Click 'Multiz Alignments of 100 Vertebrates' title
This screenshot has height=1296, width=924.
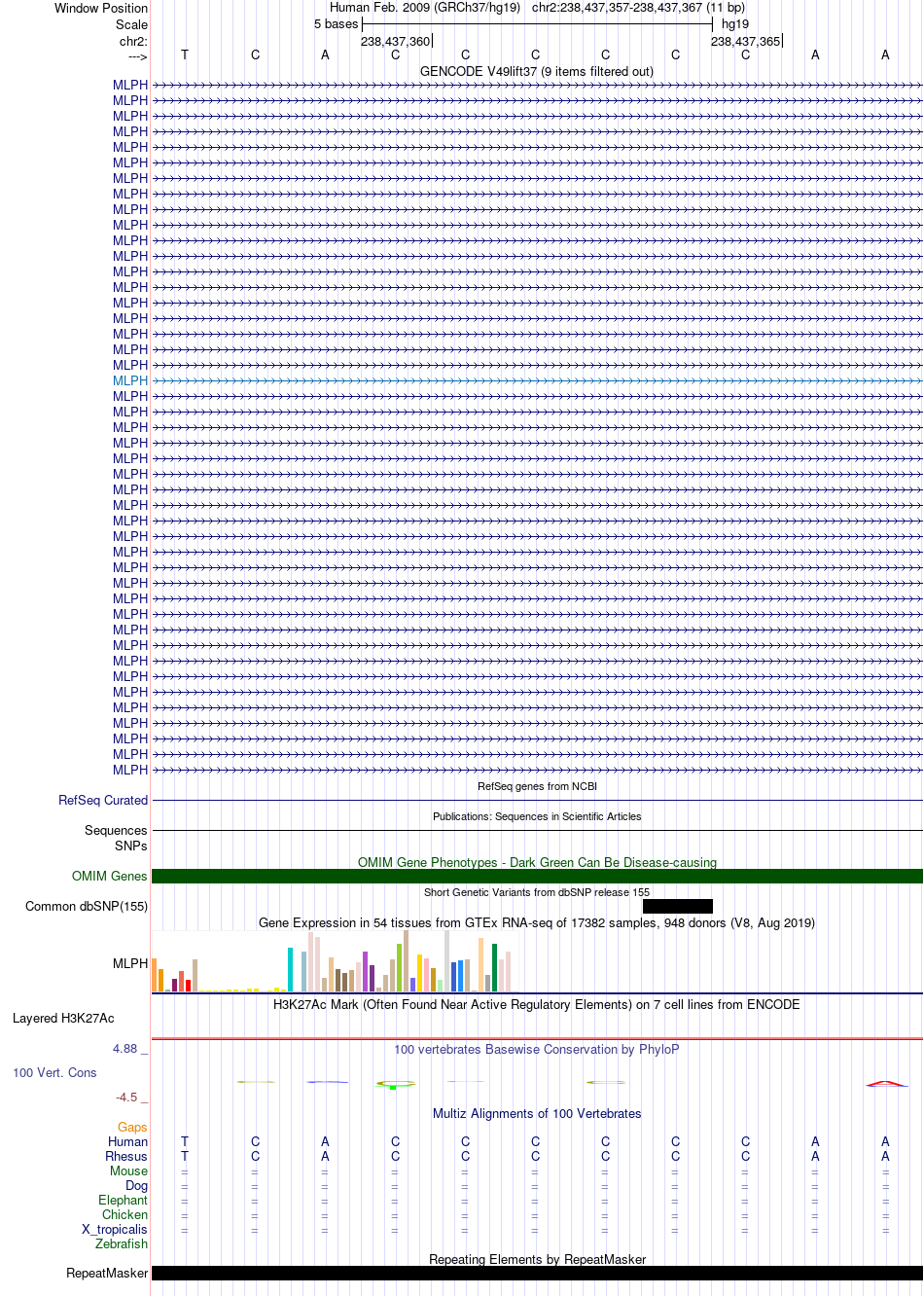point(537,1114)
